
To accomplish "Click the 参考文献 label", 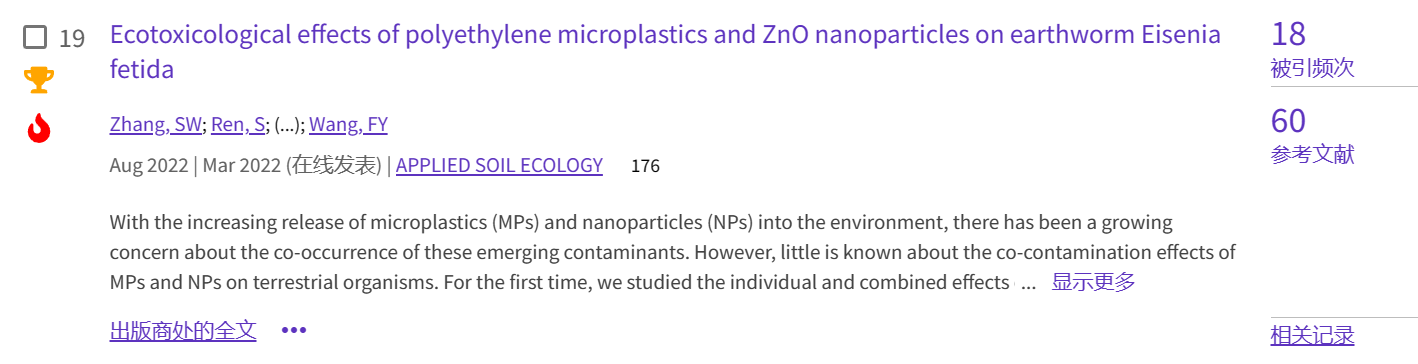I will point(1312,155).
